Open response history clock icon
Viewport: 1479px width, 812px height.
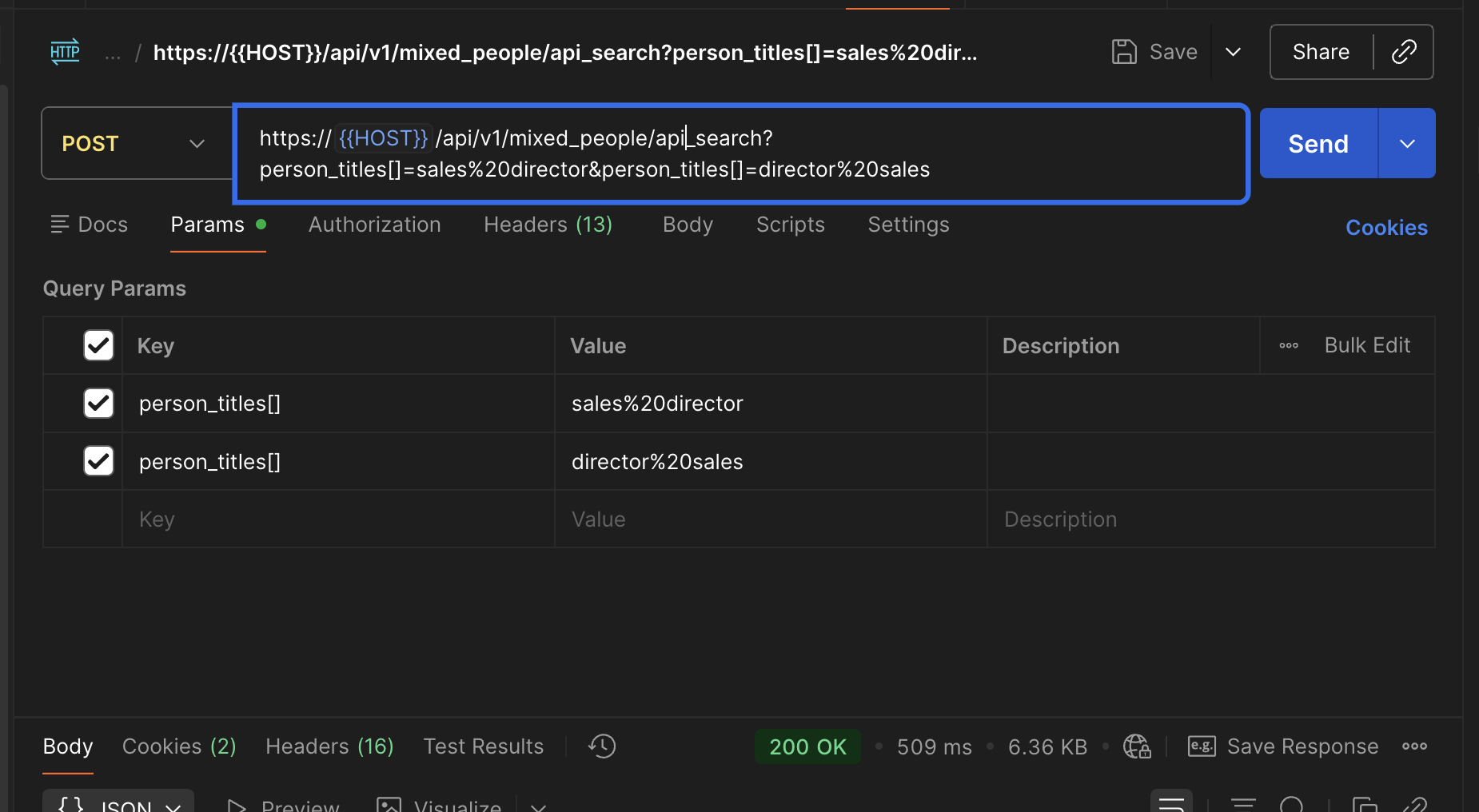[602, 746]
